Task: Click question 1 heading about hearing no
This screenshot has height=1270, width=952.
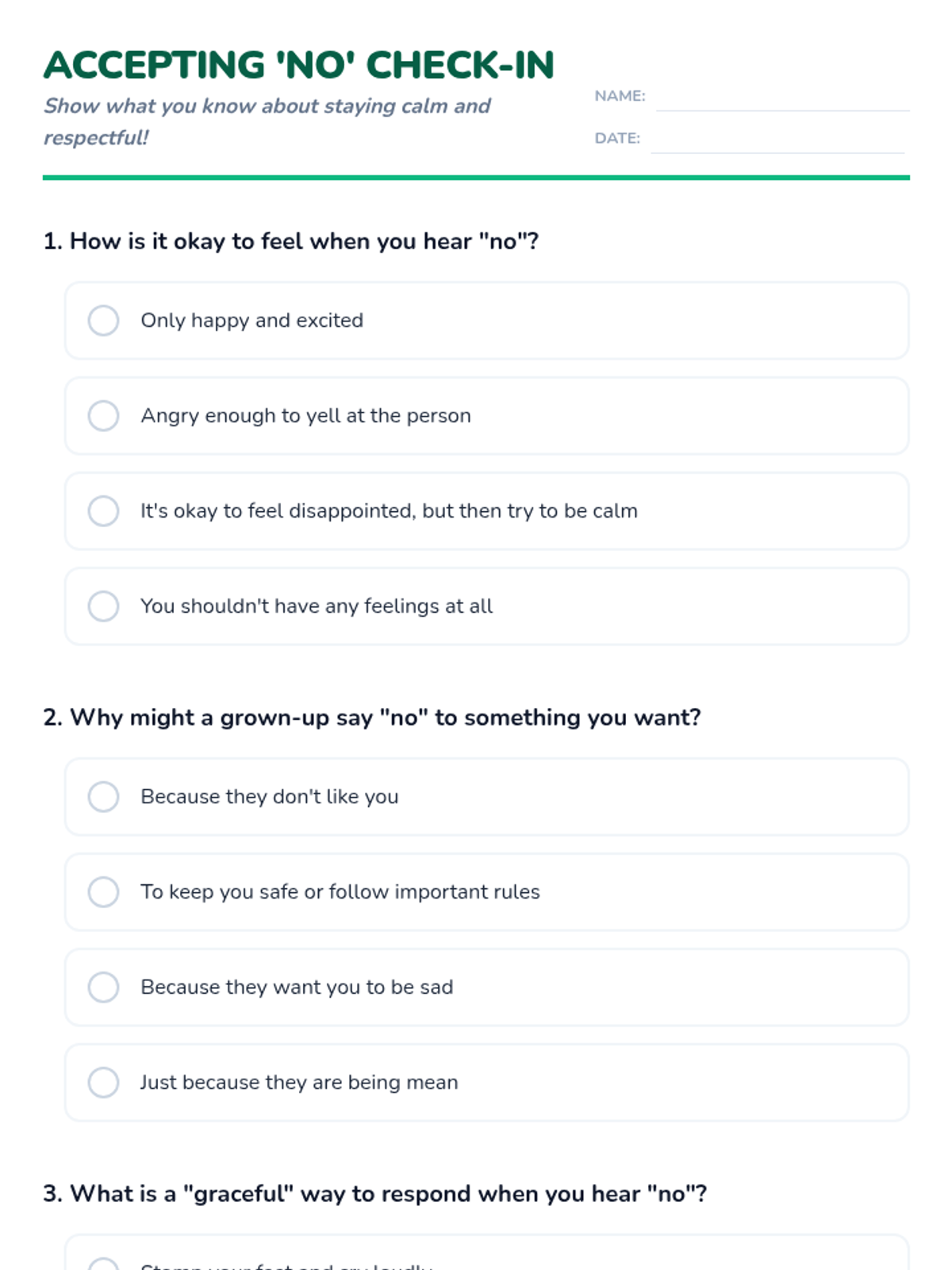Action: click(x=291, y=241)
